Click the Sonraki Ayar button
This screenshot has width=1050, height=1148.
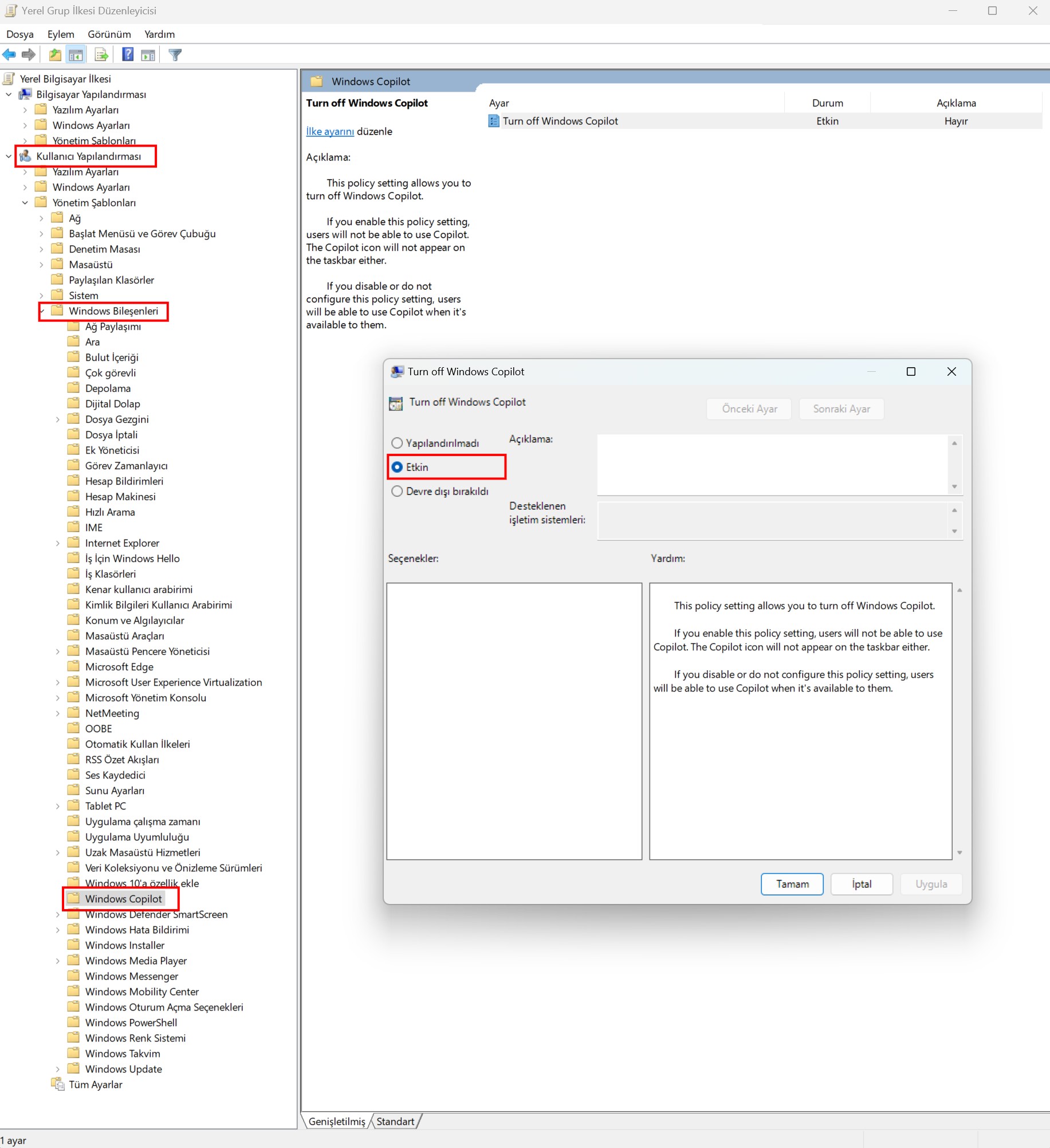[841, 408]
